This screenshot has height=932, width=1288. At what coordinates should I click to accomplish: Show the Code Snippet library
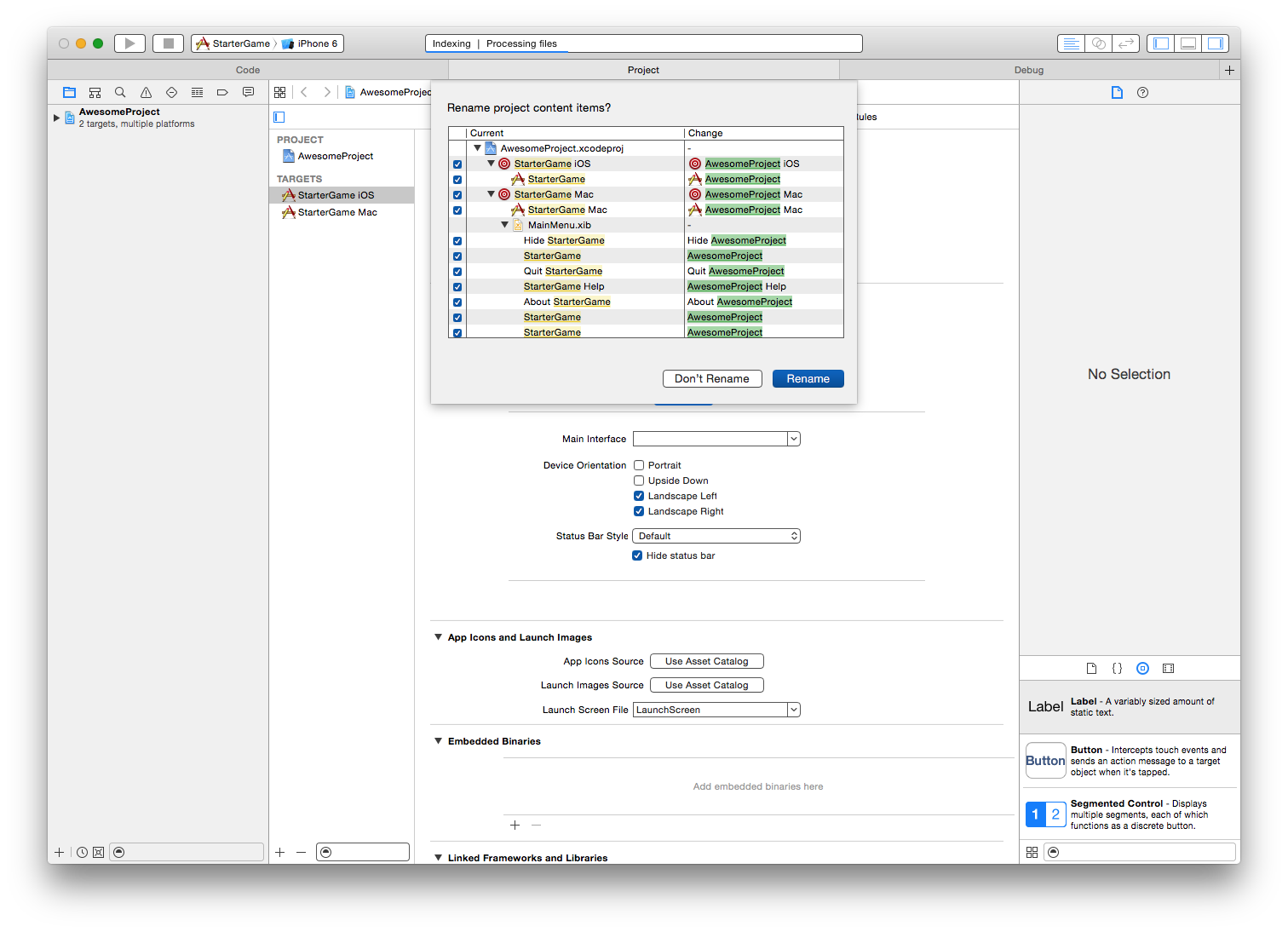[x=1117, y=669]
